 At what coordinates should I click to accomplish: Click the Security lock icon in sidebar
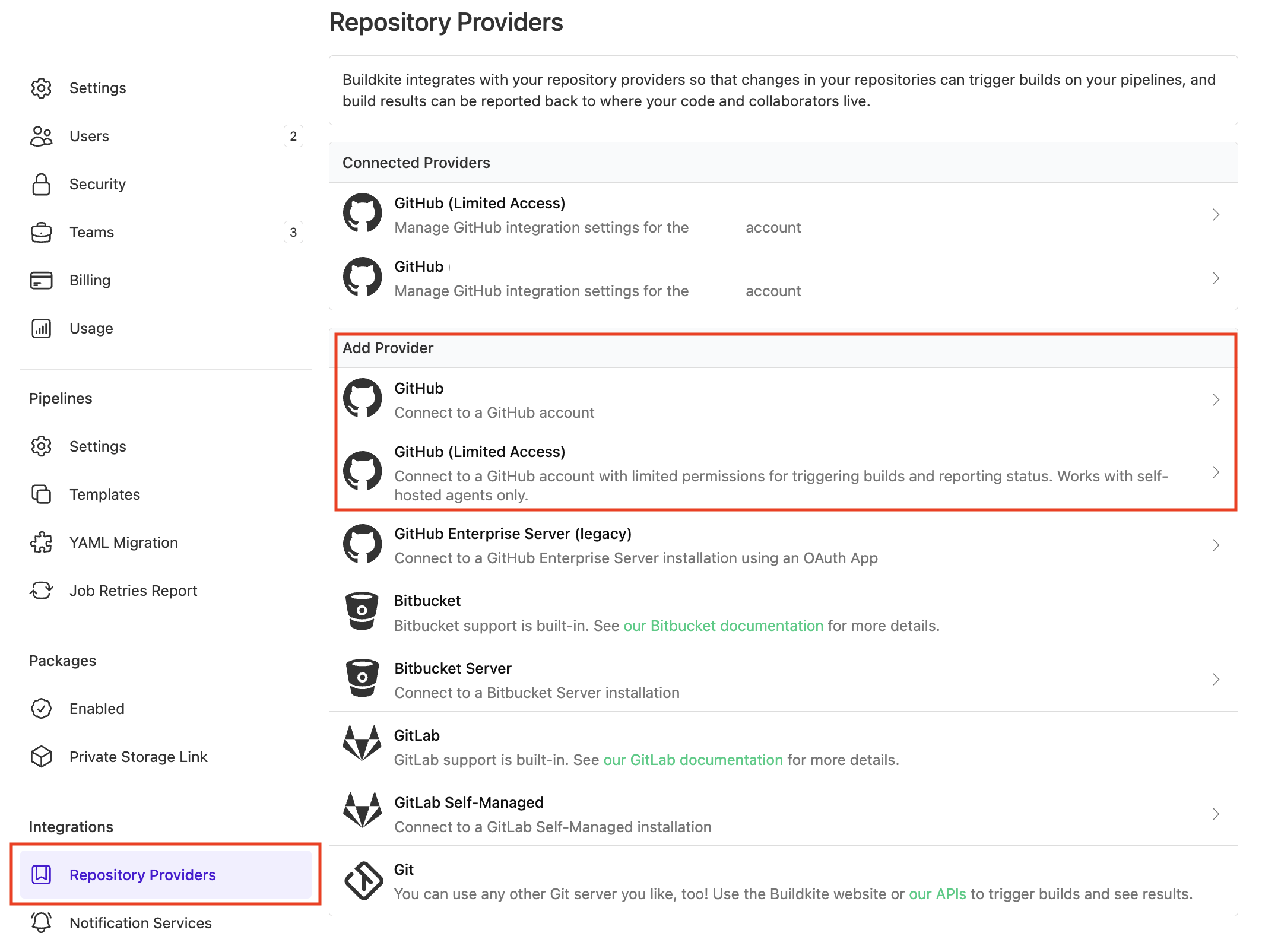(x=41, y=184)
